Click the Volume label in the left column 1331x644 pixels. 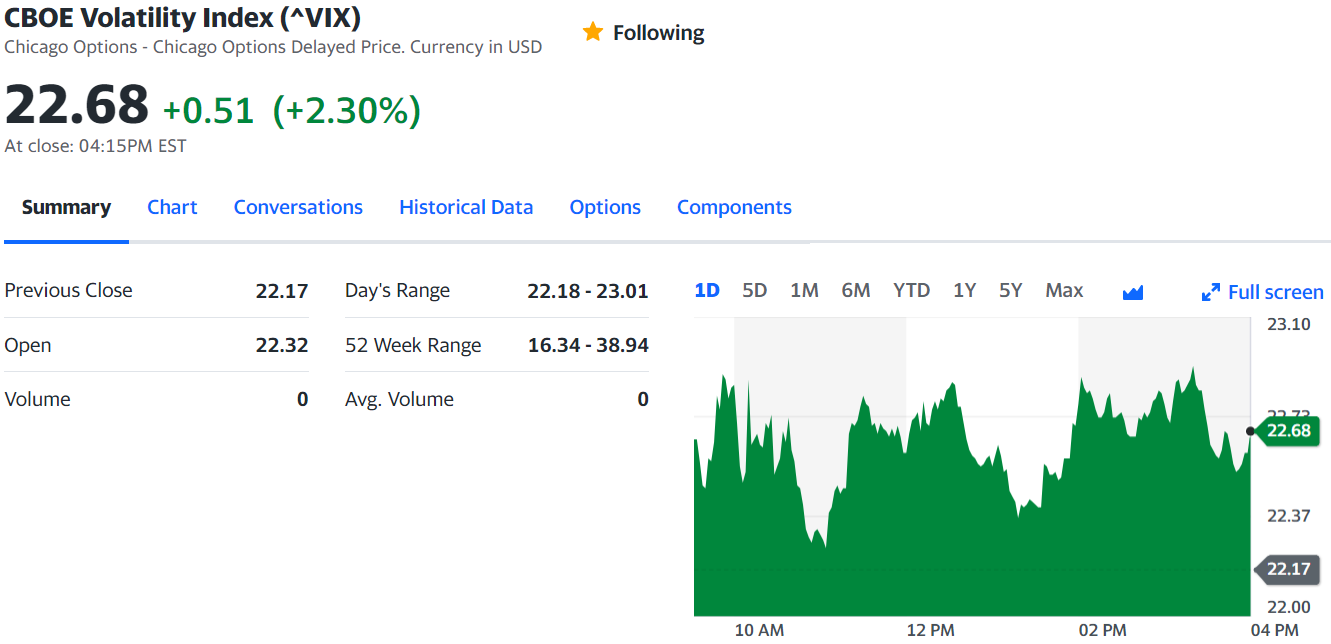point(38,399)
